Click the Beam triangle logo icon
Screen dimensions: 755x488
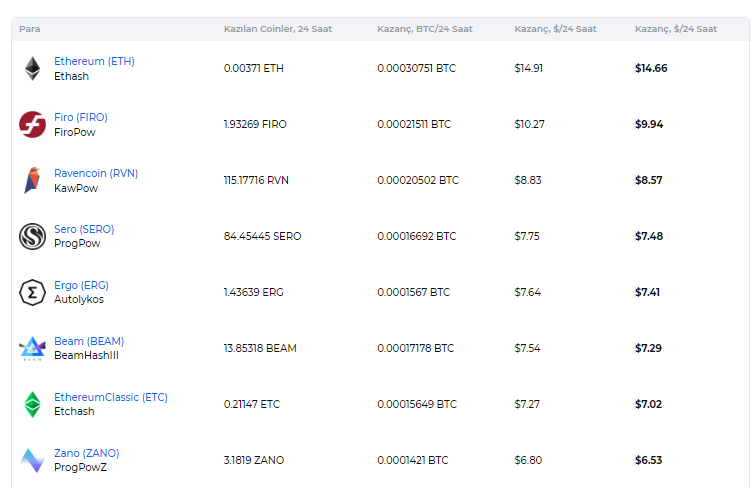point(32,348)
